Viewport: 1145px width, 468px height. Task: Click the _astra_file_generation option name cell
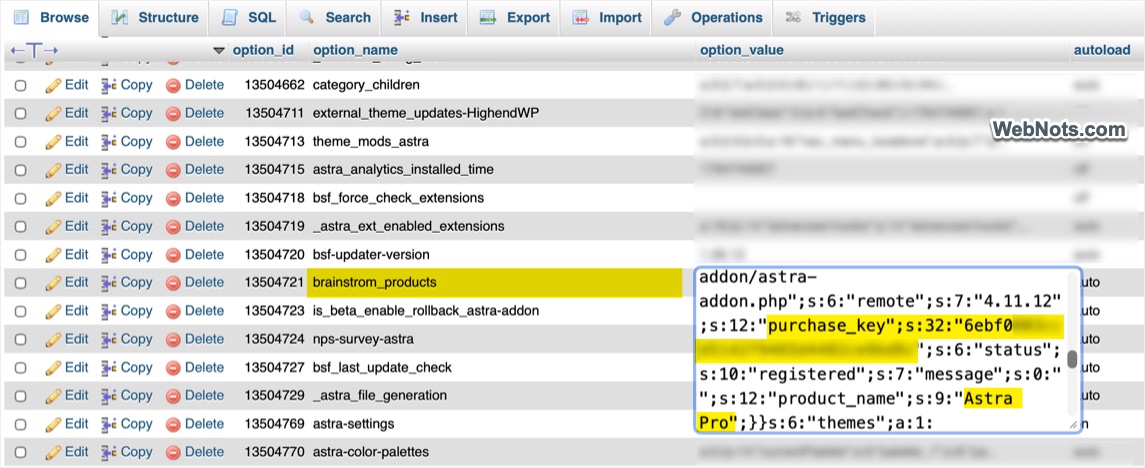point(380,395)
